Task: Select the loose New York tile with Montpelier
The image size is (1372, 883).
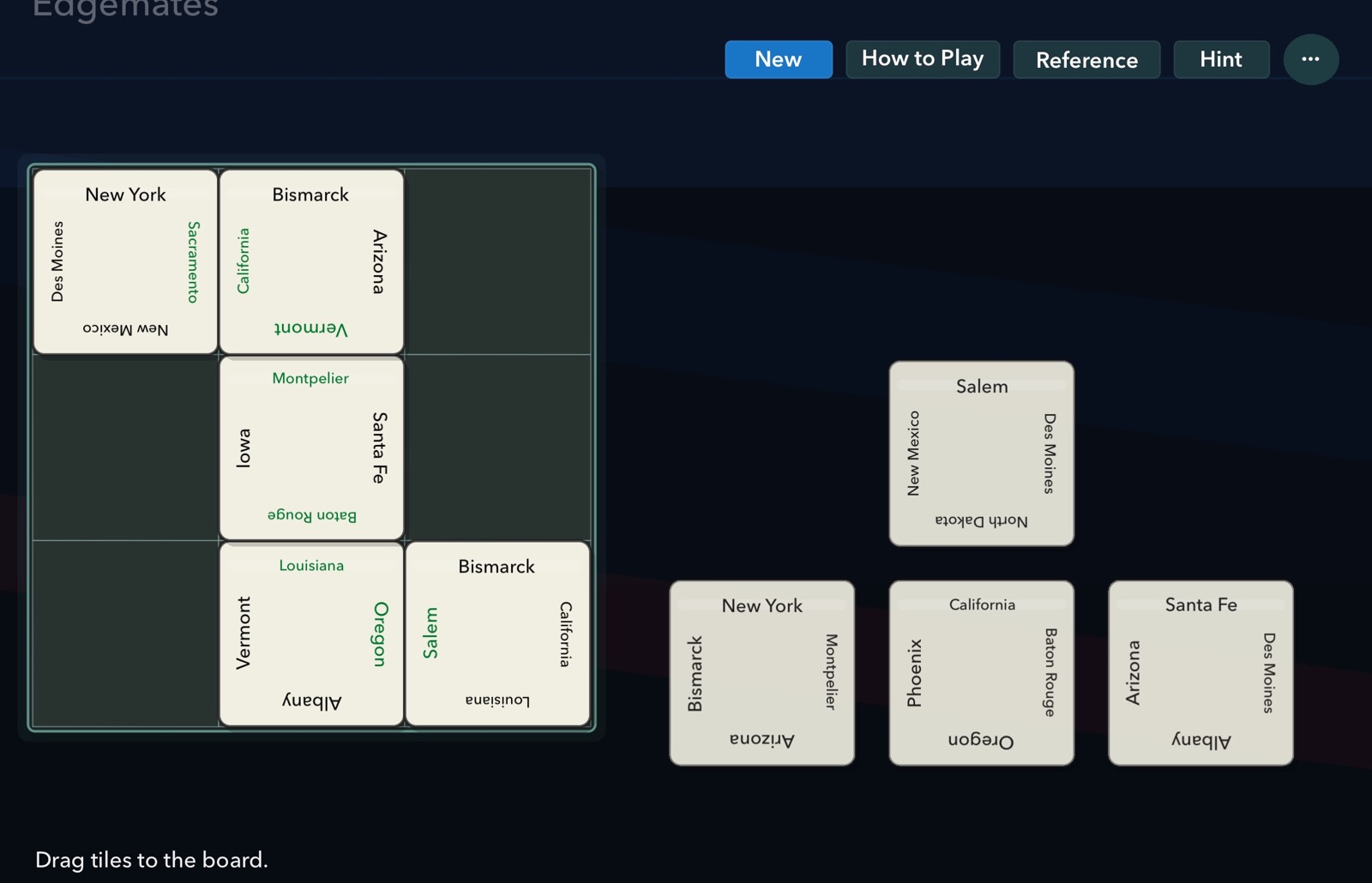Action: (x=761, y=673)
